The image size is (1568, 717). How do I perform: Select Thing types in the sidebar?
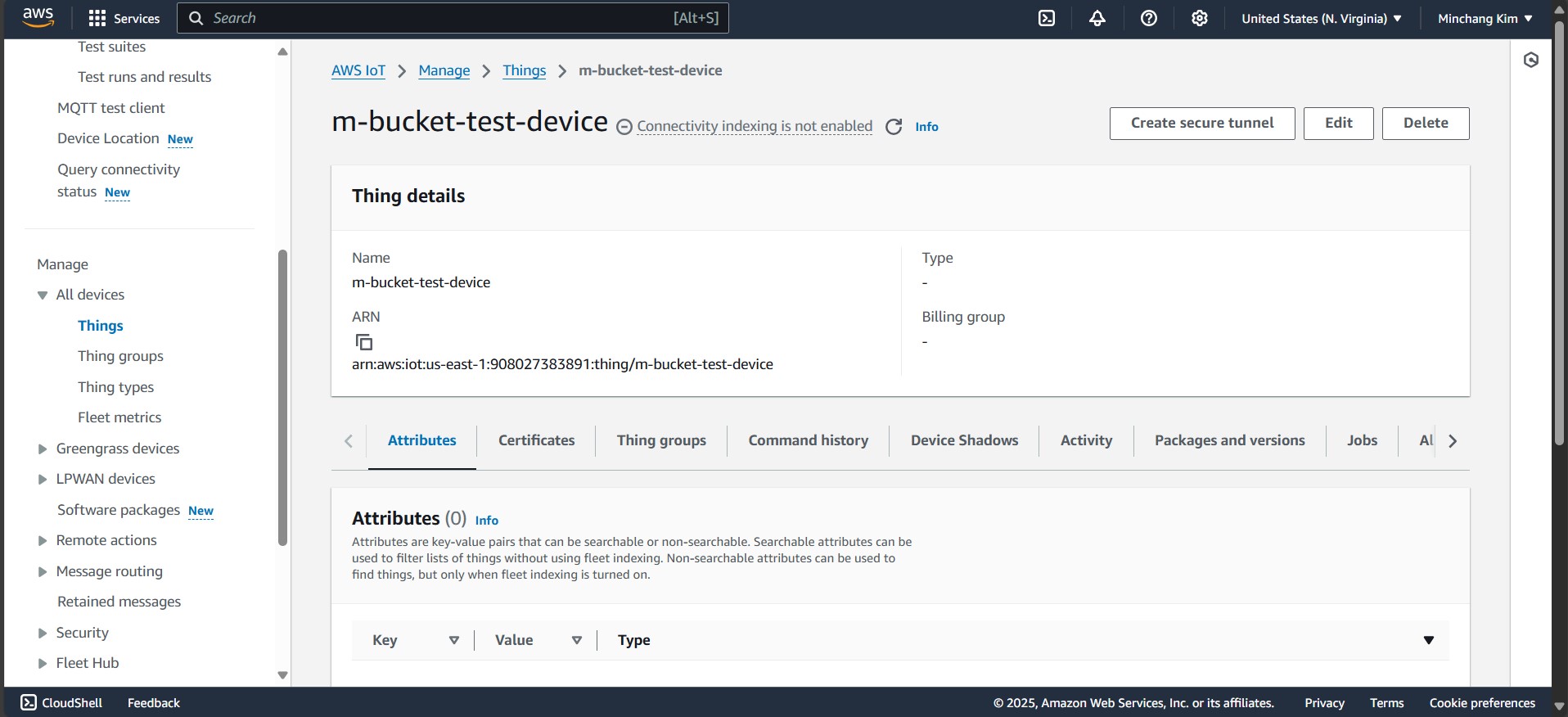pyautogui.click(x=115, y=387)
